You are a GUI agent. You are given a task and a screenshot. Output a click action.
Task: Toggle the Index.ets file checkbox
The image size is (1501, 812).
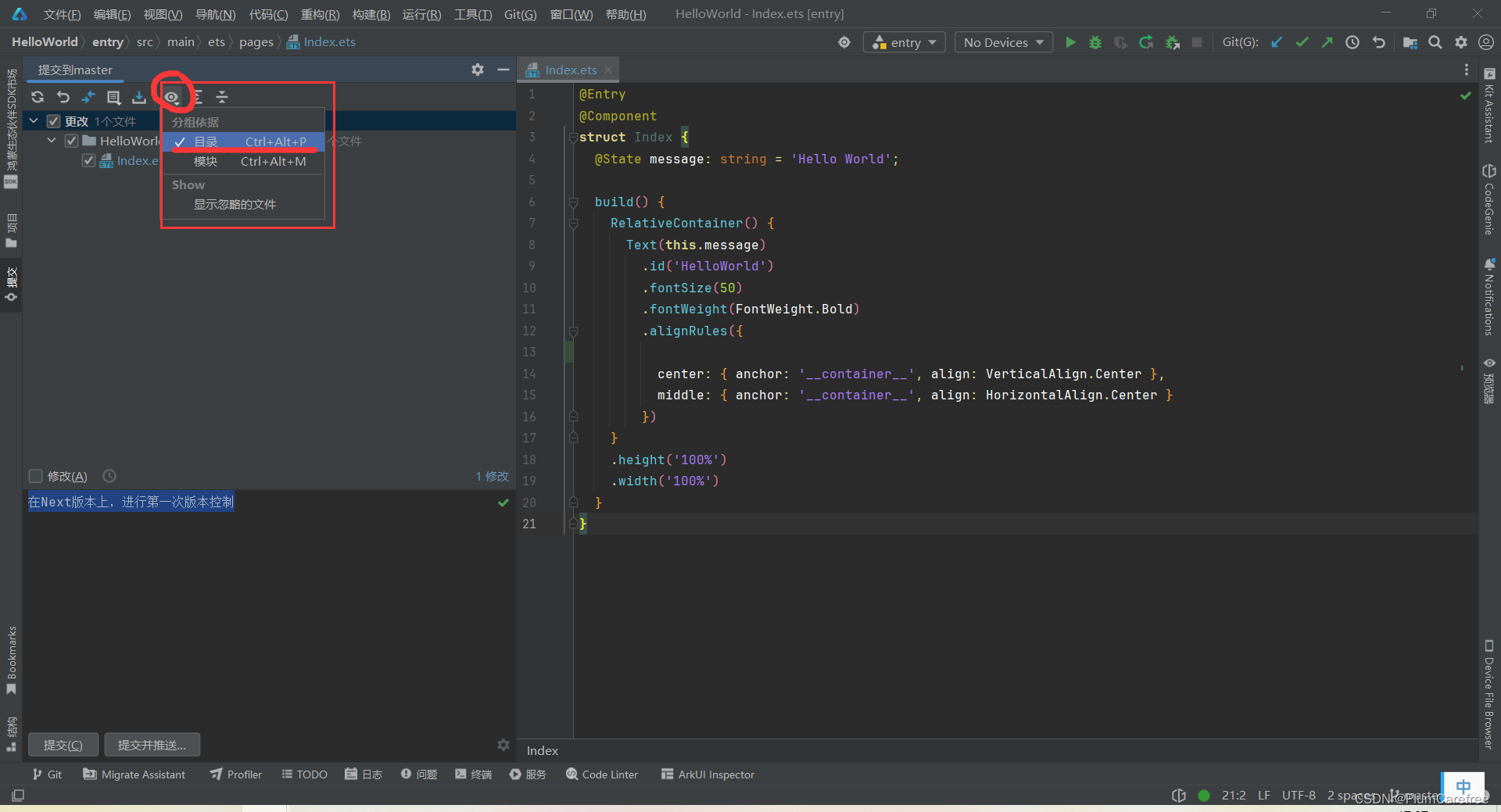click(88, 160)
